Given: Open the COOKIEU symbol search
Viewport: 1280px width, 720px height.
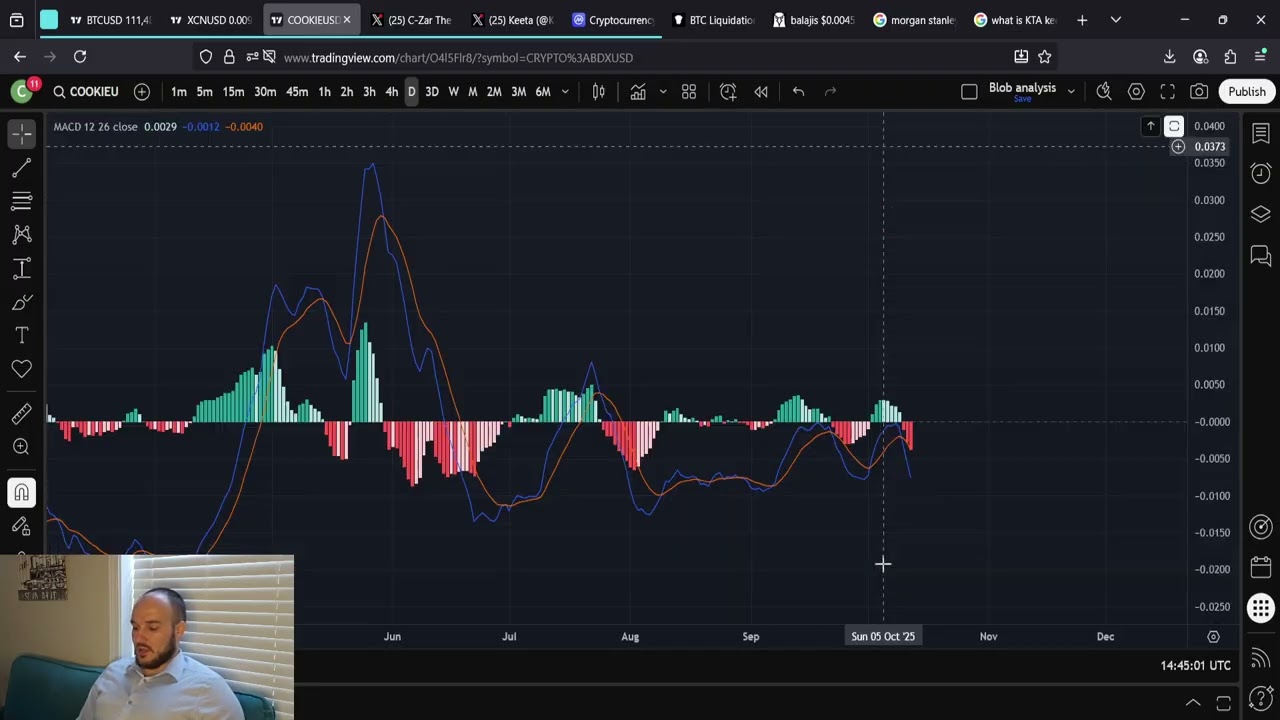Looking at the screenshot, I should tap(86, 92).
